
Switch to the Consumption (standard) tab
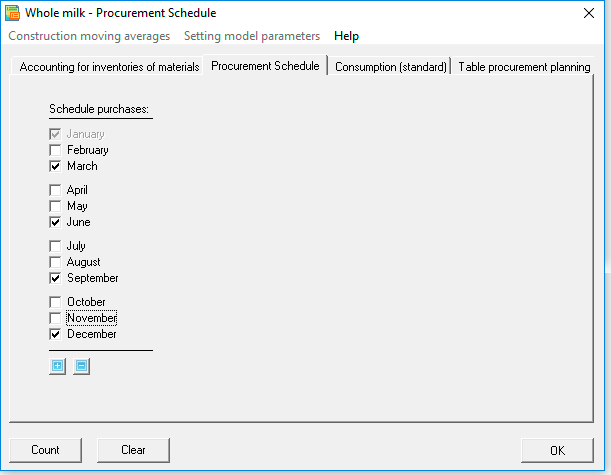coord(390,67)
